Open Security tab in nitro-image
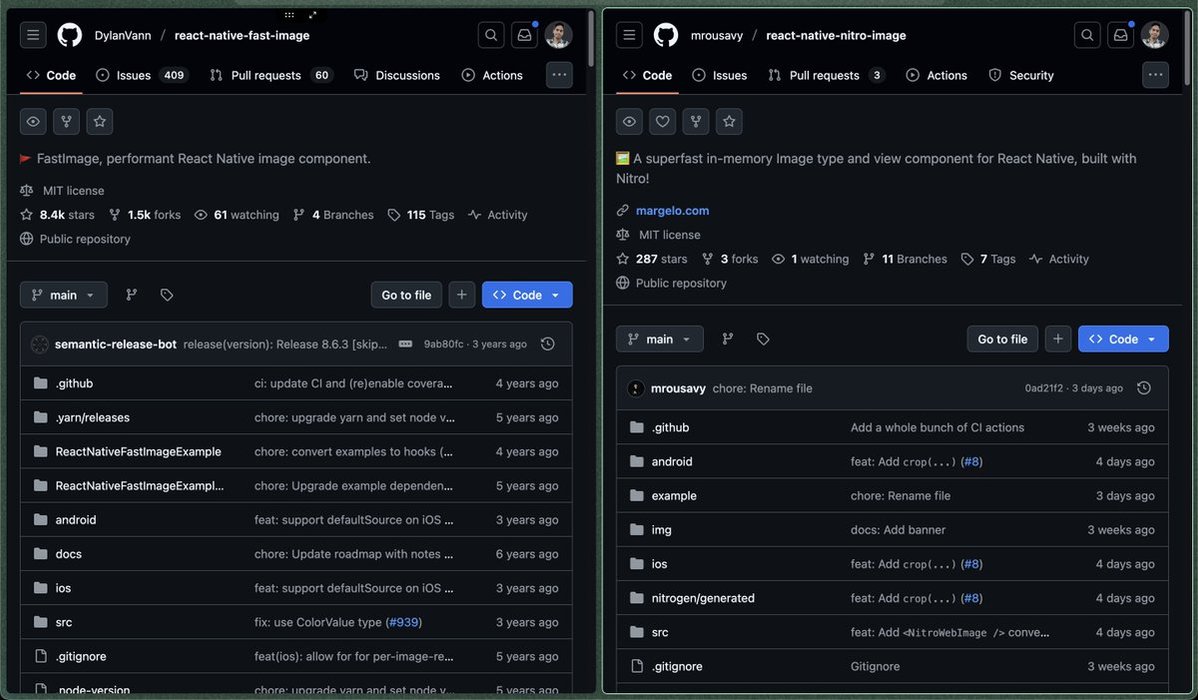1198x700 pixels. coord(1021,75)
